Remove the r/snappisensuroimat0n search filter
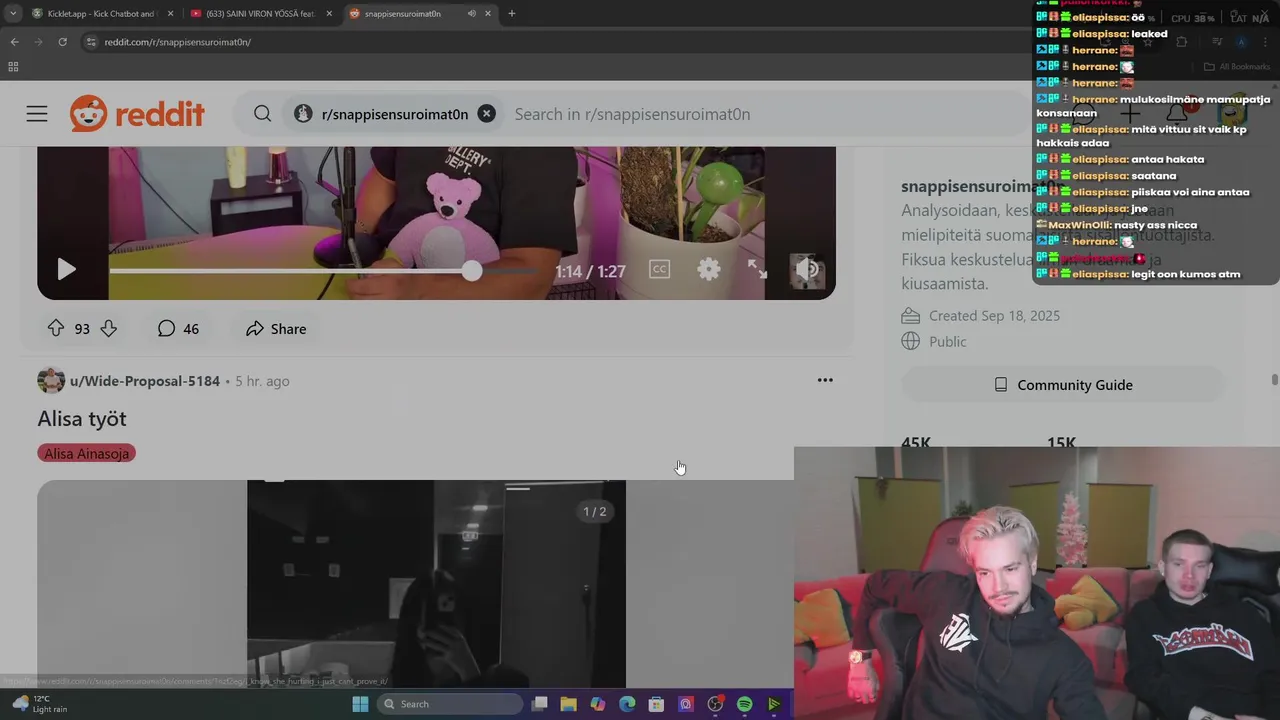 point(486,114)
